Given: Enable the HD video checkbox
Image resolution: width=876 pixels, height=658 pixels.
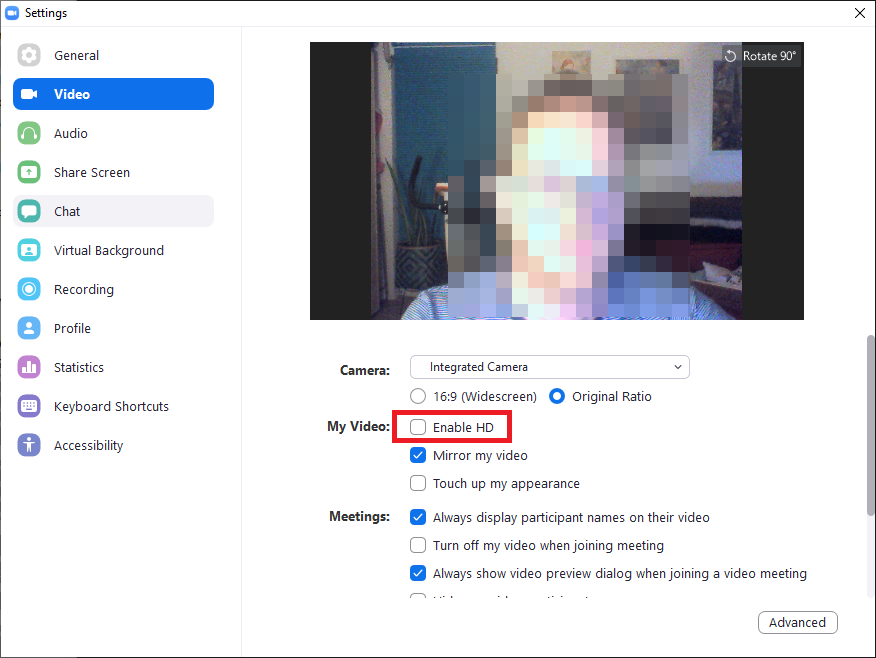Looking at the screenshot, I should (x=418, y=427).
